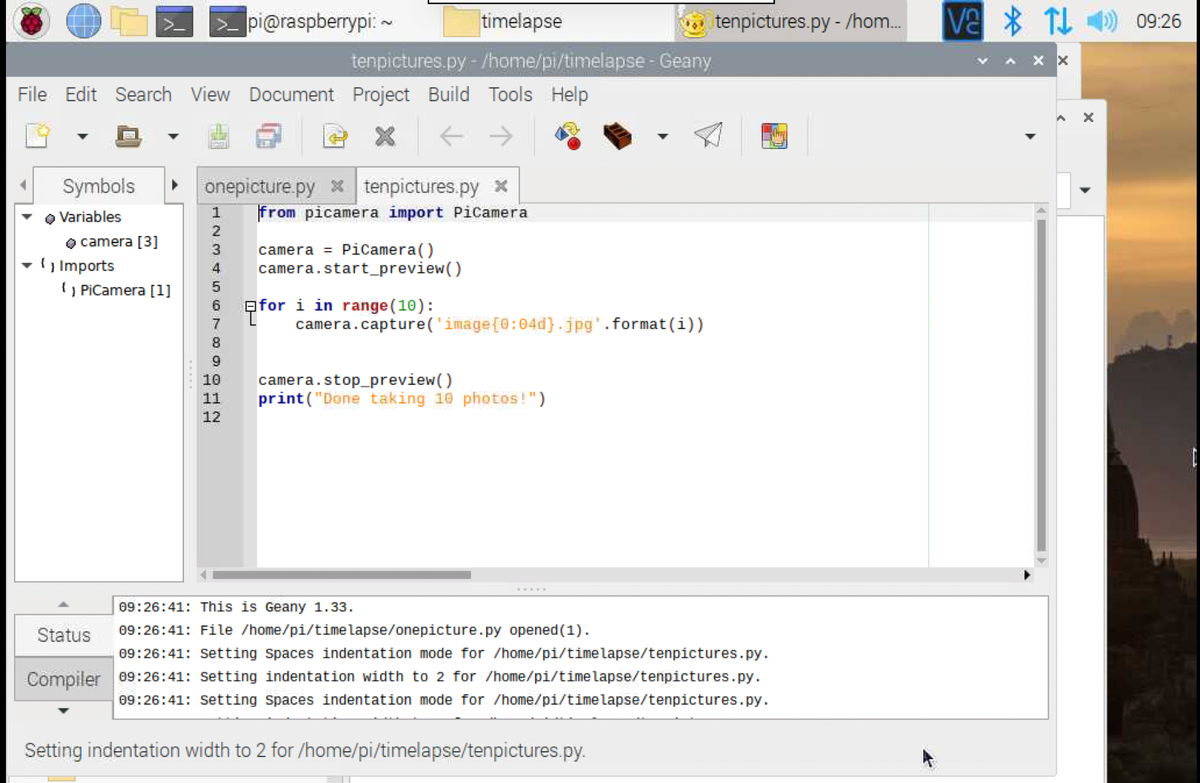Open the Build menu
Viewport: 1200px width, 783px height.
(x=448, y=94)
